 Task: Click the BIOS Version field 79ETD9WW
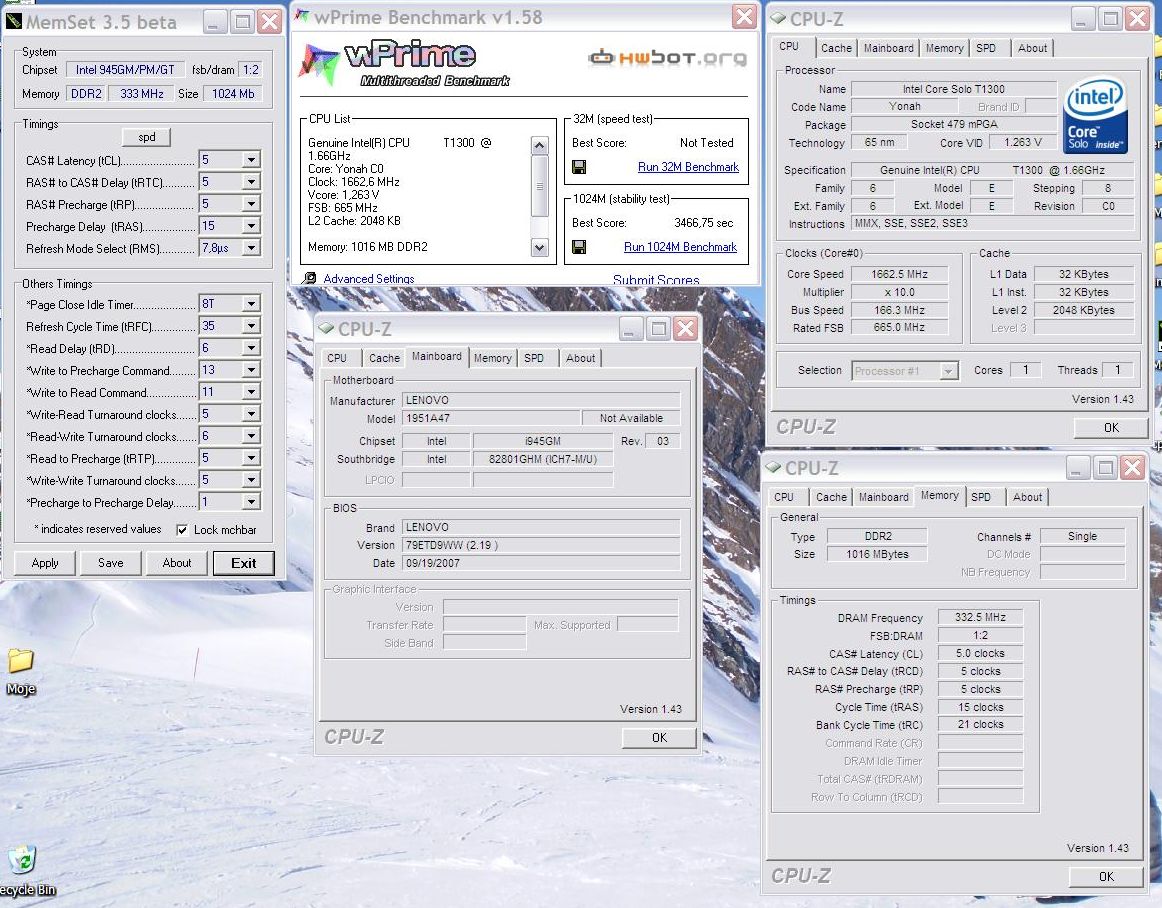coord(541,546)
